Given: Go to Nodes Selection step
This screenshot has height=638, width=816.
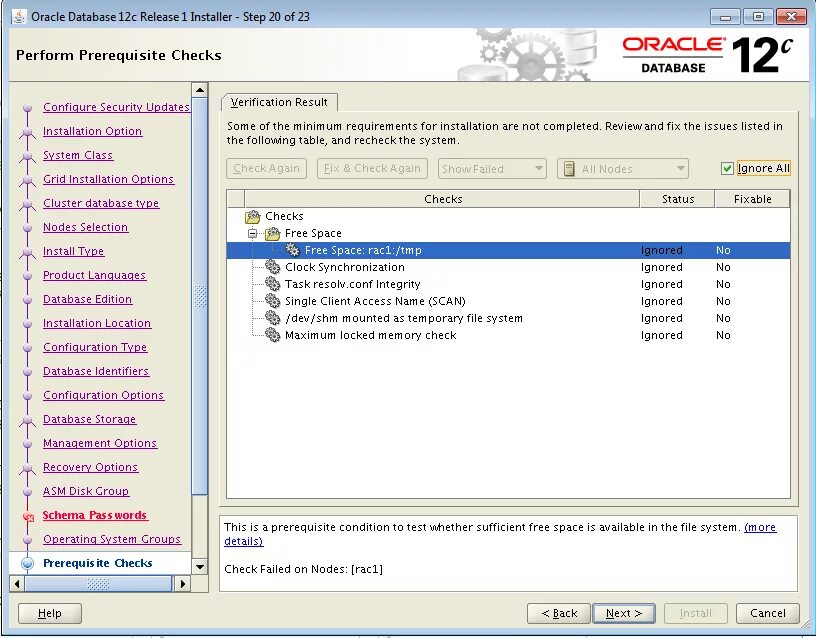Looking at the screenshot, I should pyautogui.click(x=85, y=227).
